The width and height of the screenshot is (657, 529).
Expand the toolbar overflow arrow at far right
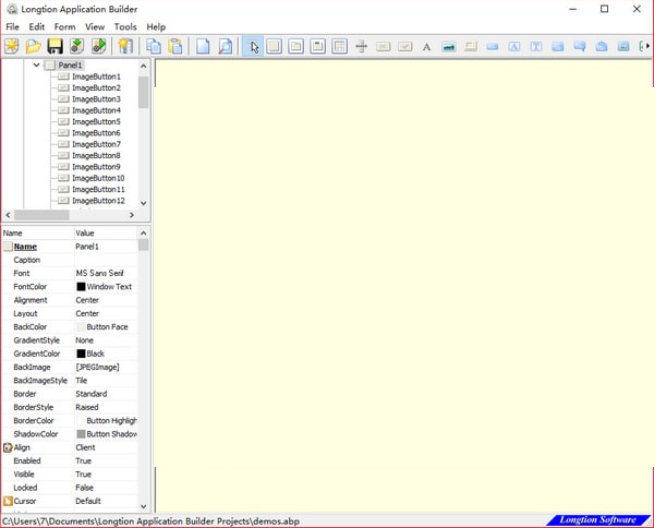(x=646, y=46)
